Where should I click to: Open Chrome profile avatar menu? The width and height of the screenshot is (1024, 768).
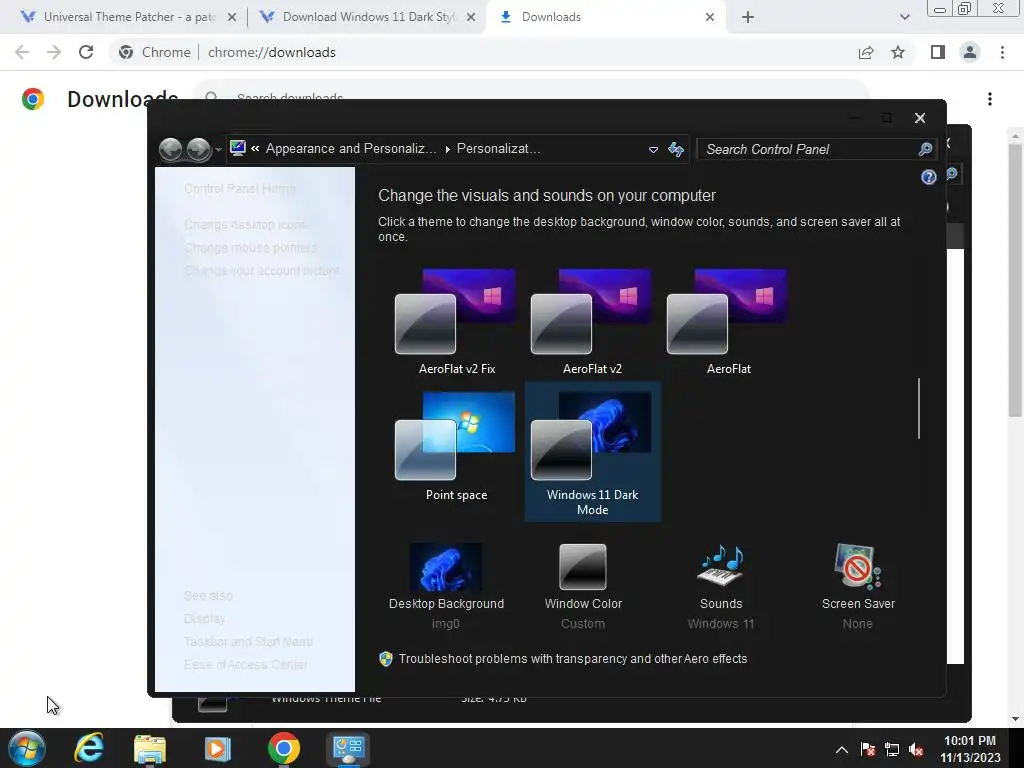tap(970, 52)
